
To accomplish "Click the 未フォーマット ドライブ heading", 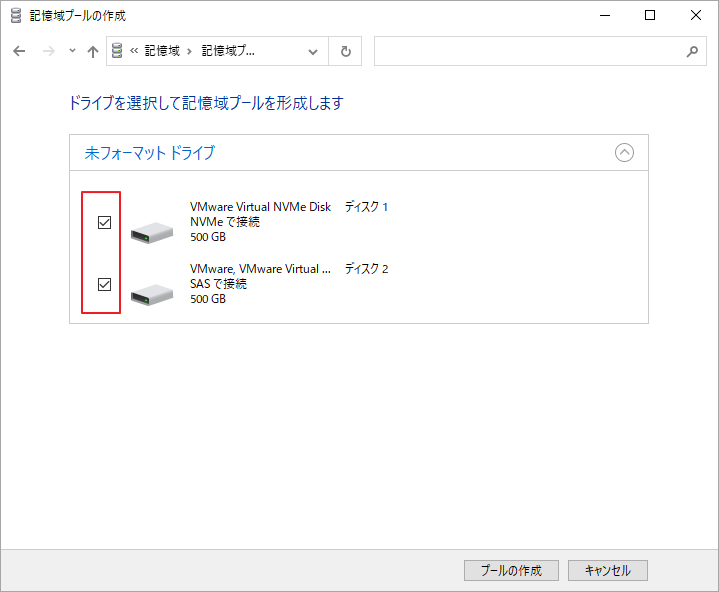I will coord(150,153).
